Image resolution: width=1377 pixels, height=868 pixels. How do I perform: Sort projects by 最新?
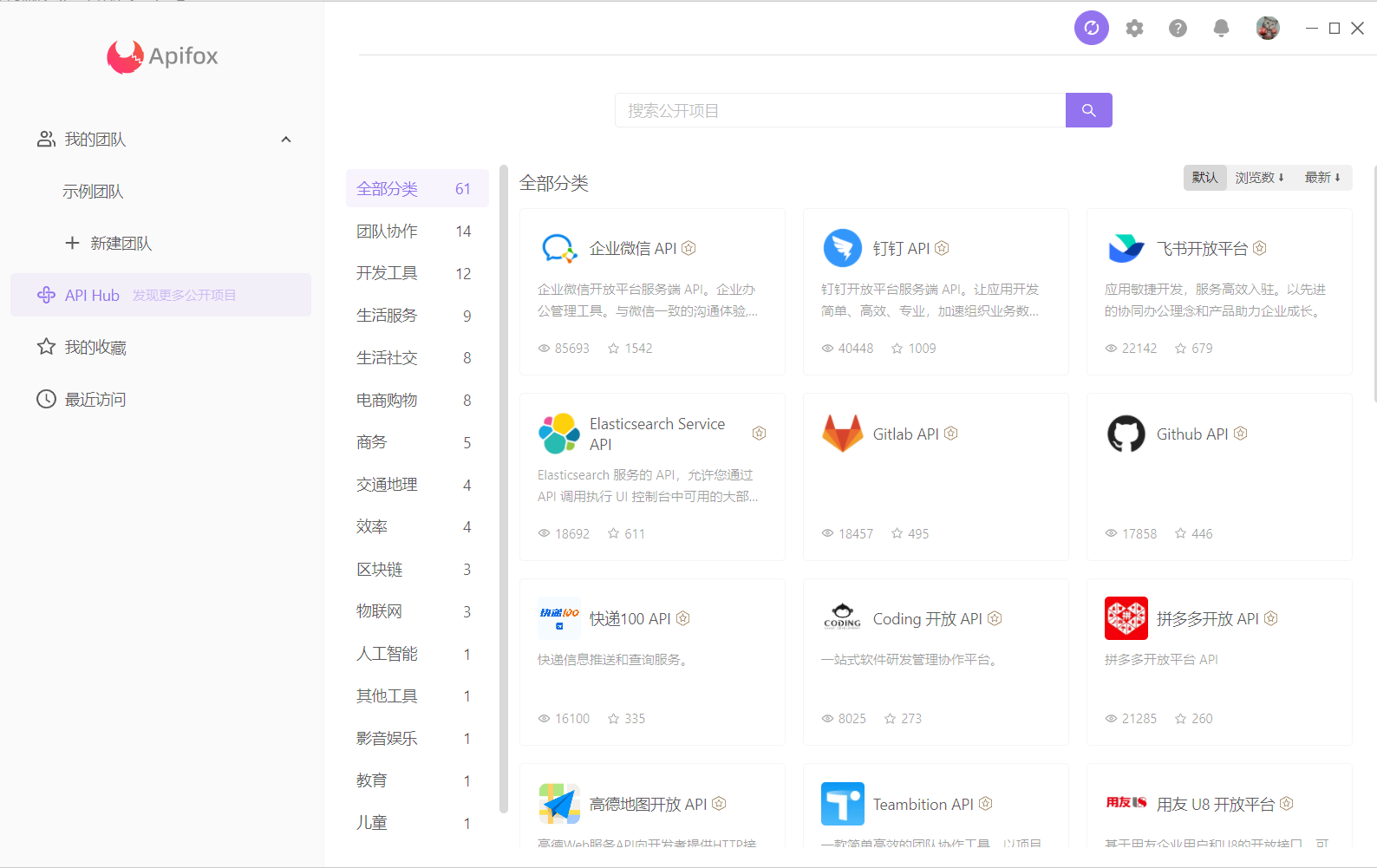coord(1322,178)
